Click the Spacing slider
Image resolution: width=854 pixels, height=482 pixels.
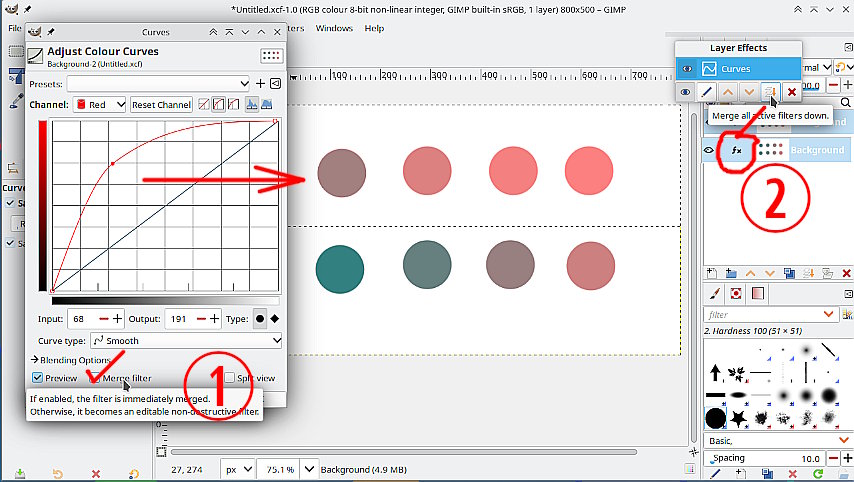(764, 458)
